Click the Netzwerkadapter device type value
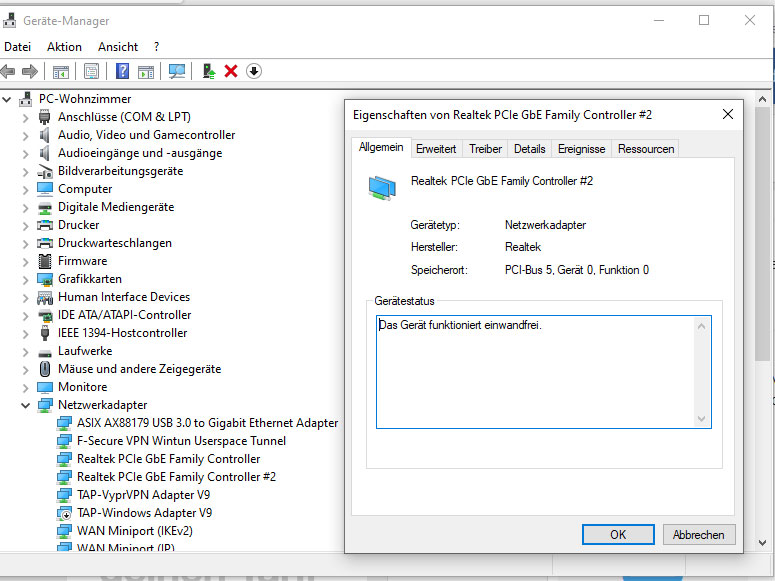775x581 pixels. [x=545, y=225]
